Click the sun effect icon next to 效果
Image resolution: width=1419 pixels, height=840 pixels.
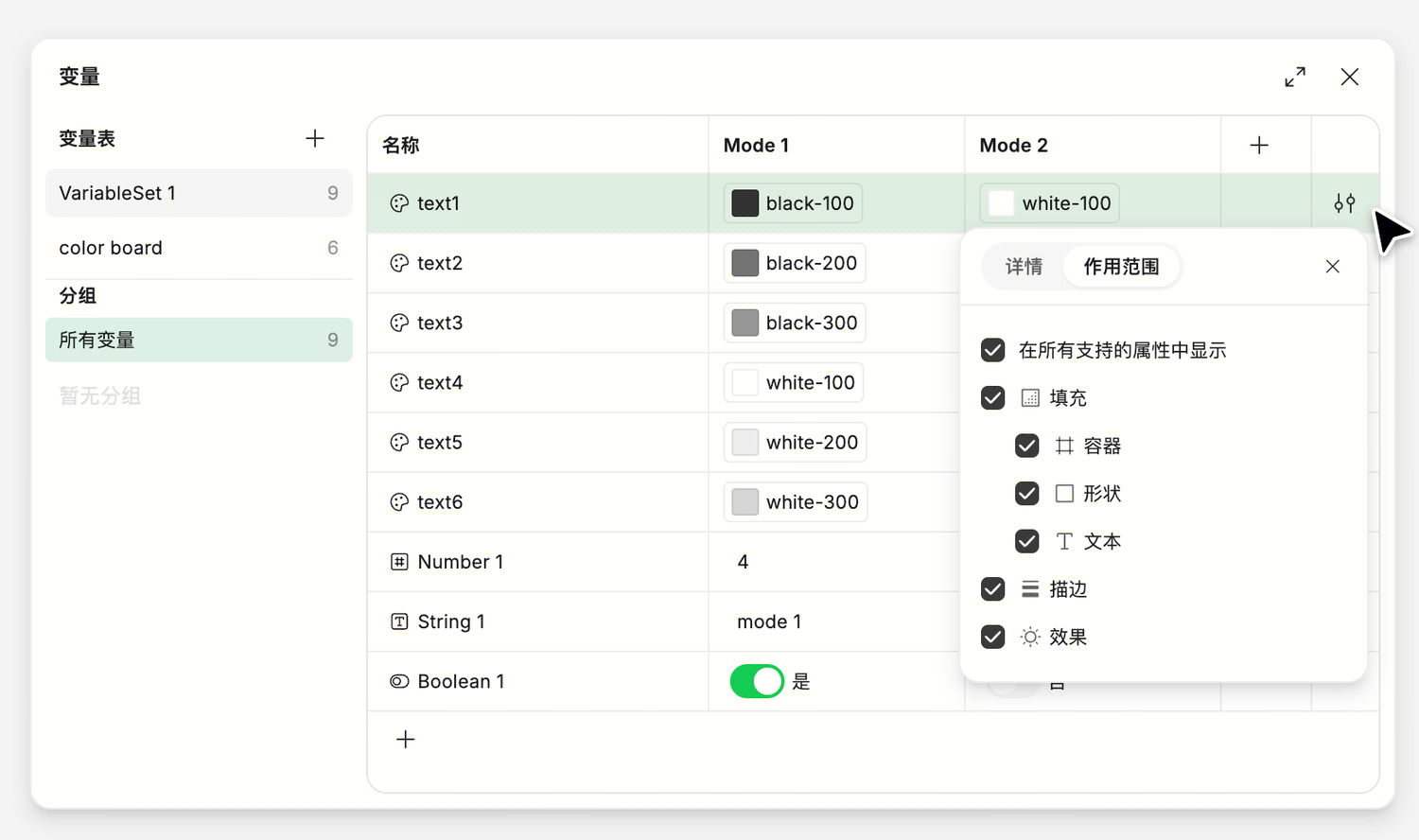click(x=1030, y=637)
